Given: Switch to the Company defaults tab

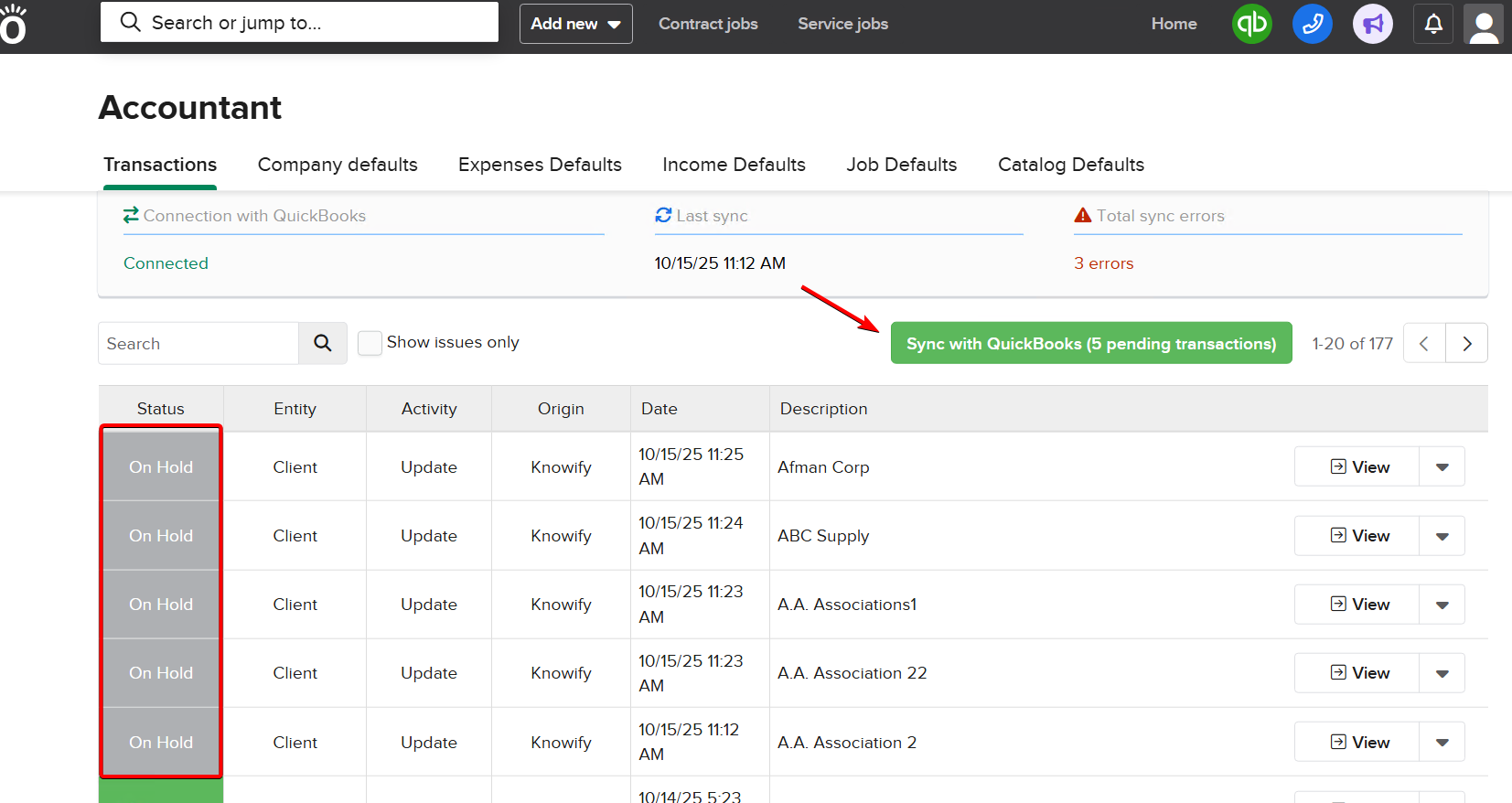Looking at the screenshot, I should pos(338,165).
